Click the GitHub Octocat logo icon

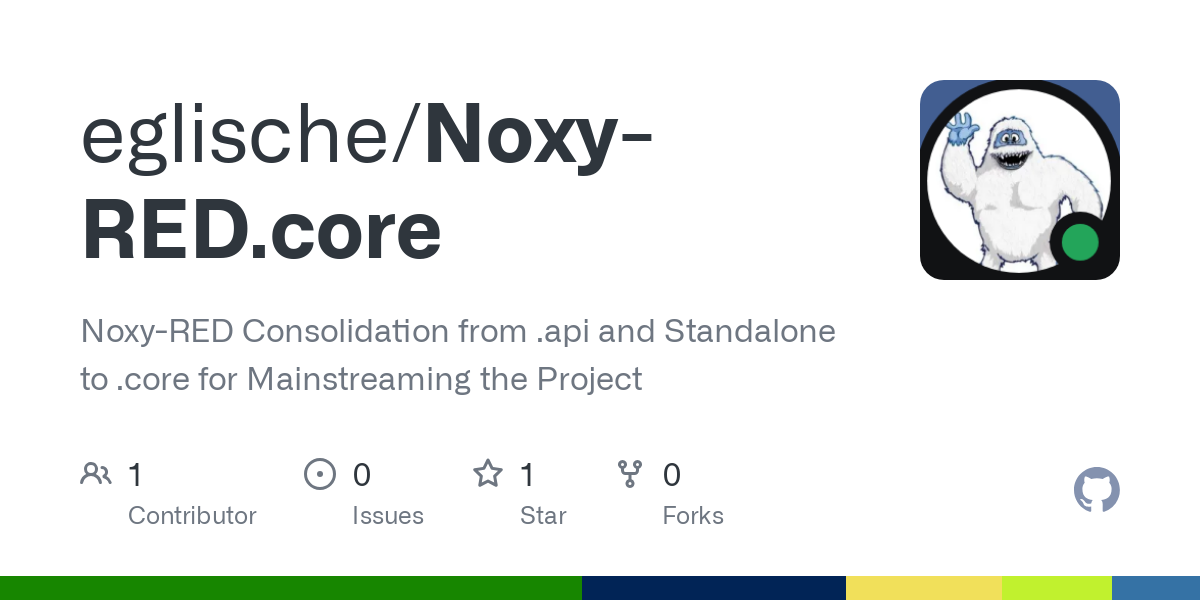click(x=1097, y=490)
